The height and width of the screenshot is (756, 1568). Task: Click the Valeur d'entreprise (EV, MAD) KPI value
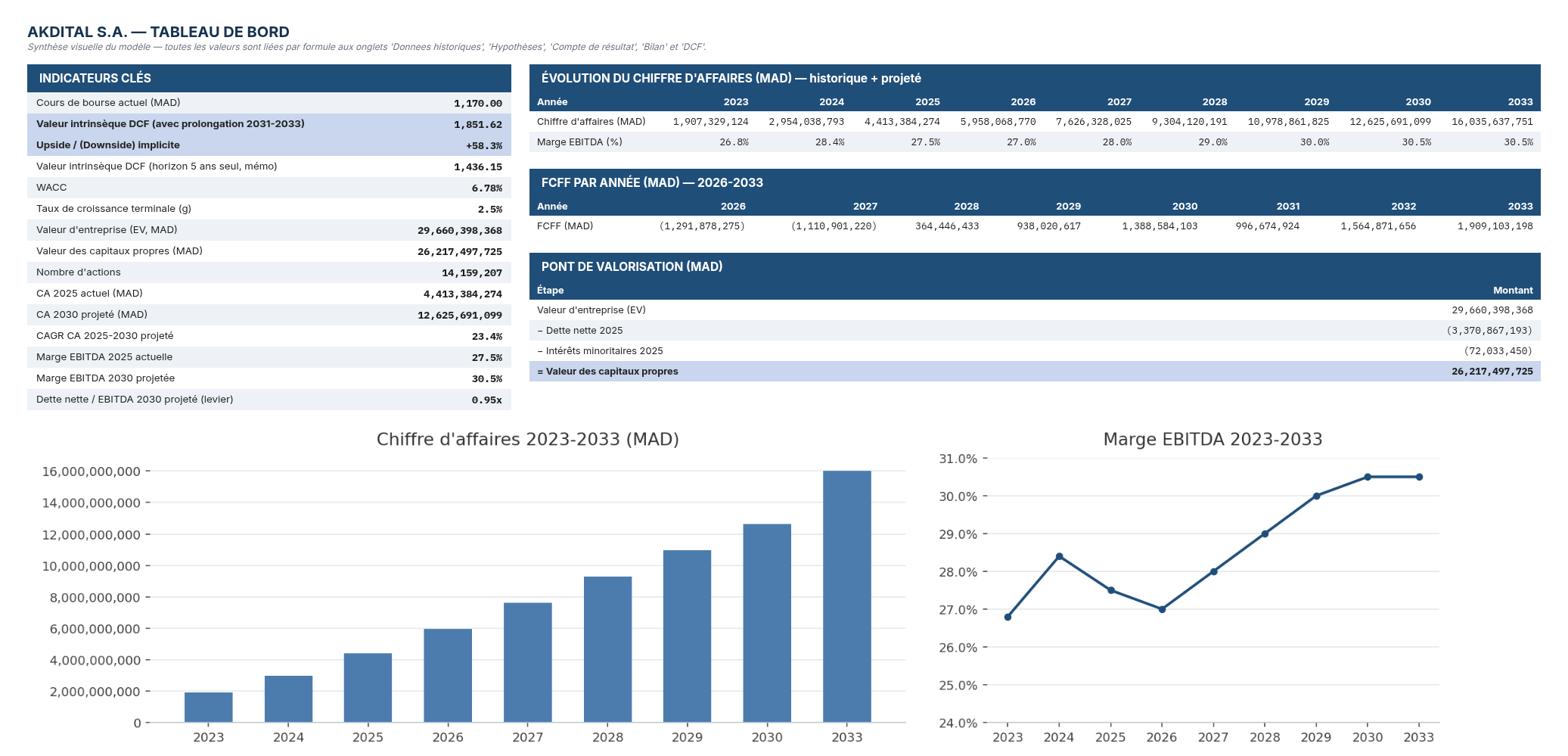click(x=460, y=231)
